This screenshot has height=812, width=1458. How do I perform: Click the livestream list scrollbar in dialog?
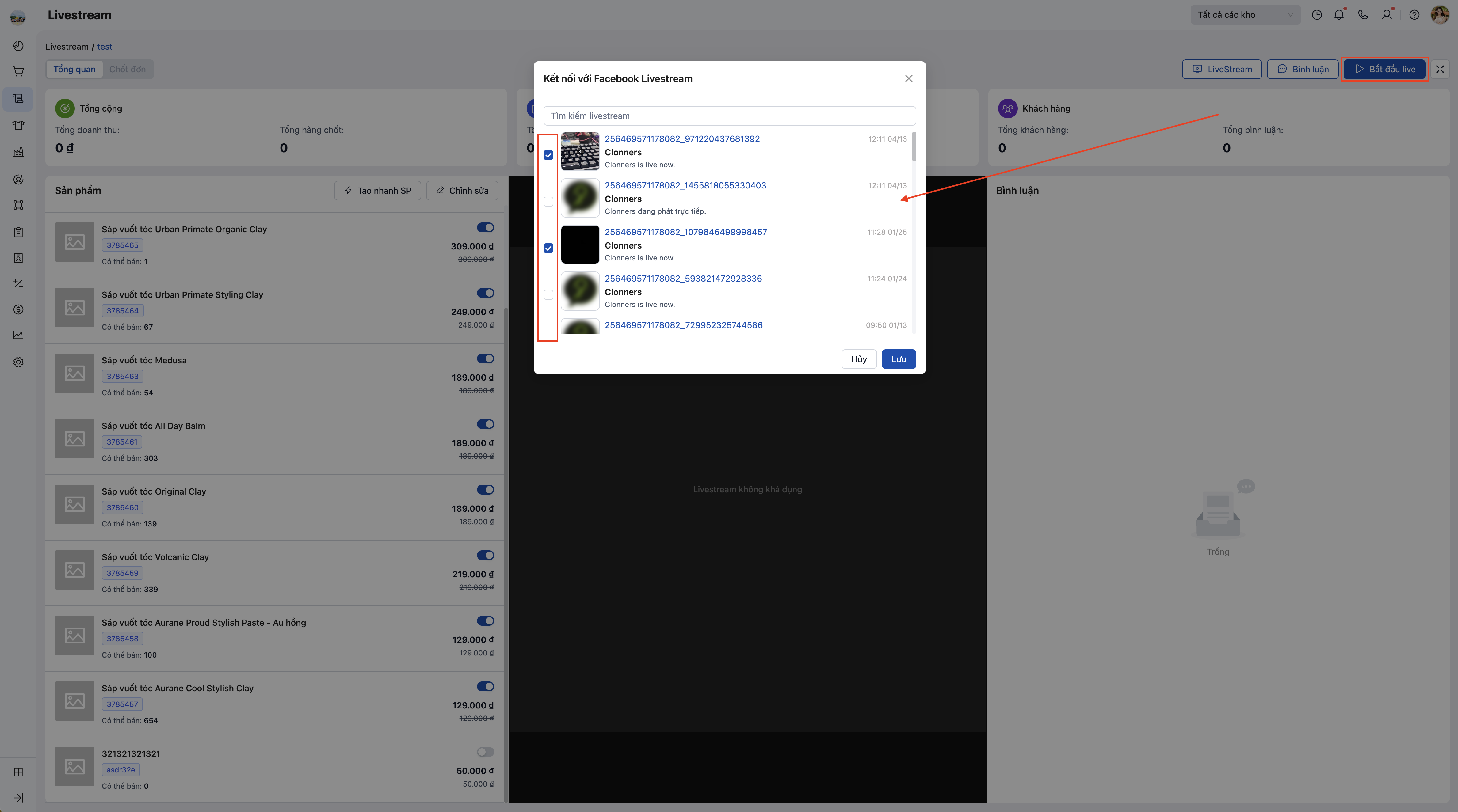pos(914,147)
